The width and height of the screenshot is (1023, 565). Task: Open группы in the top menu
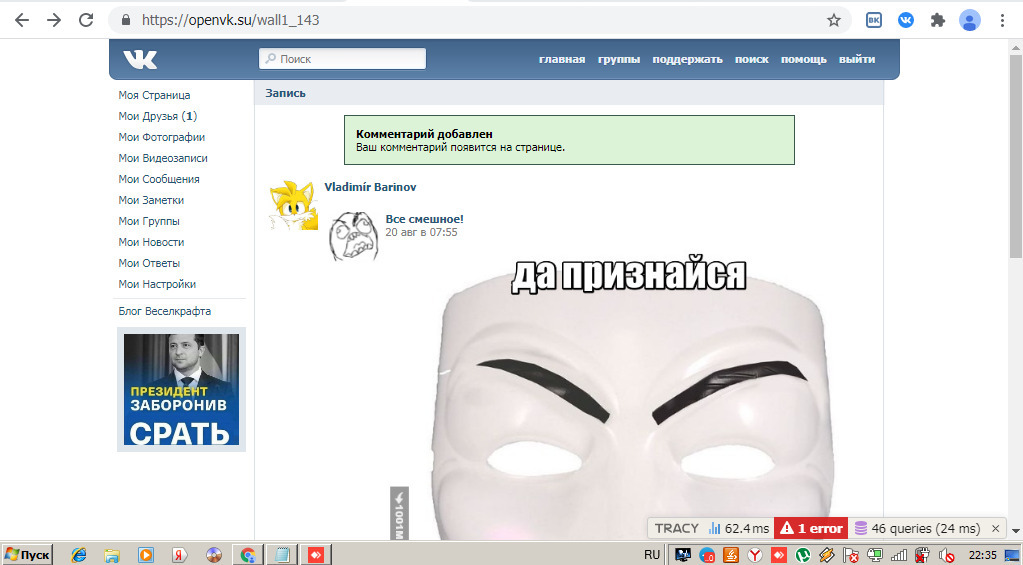pyautogui.click(x=619, y=59)
